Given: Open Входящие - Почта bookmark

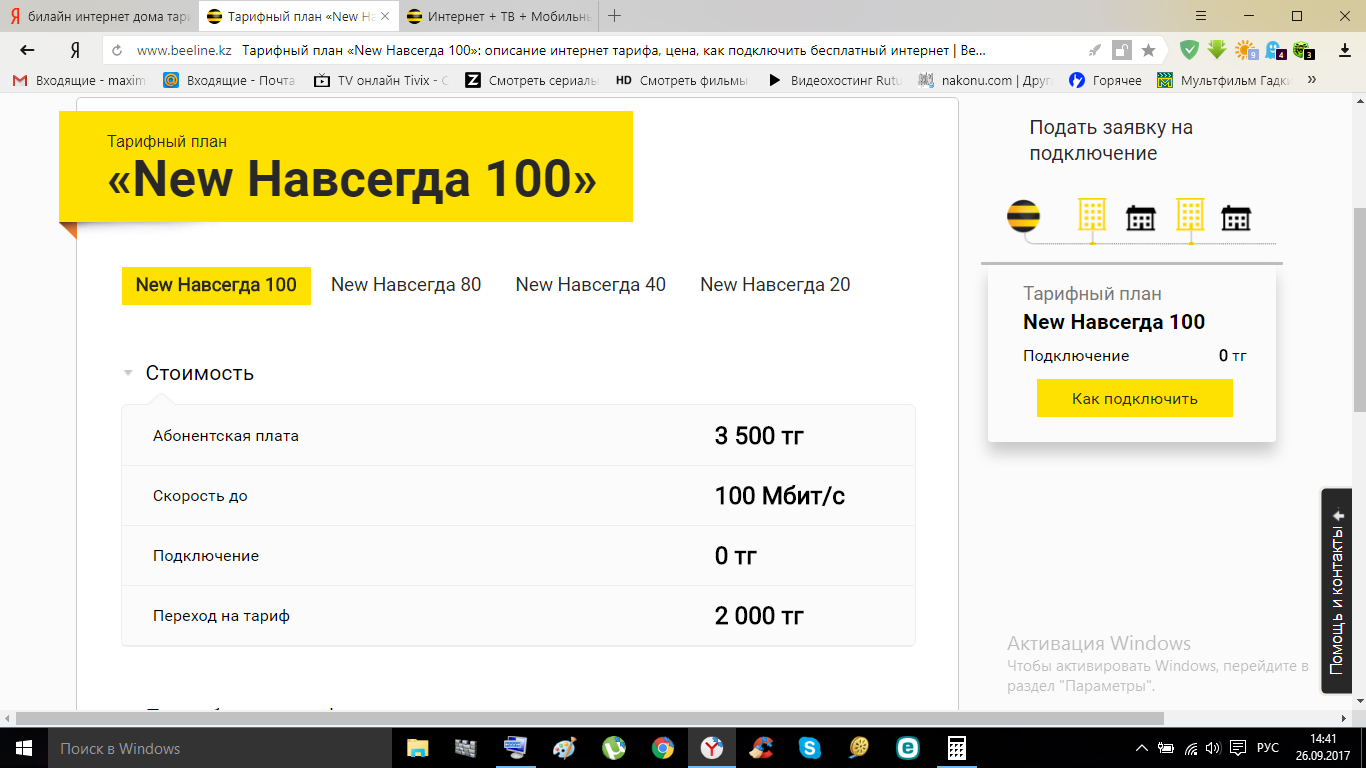Looking at the screenshot, I should point(229,80).
